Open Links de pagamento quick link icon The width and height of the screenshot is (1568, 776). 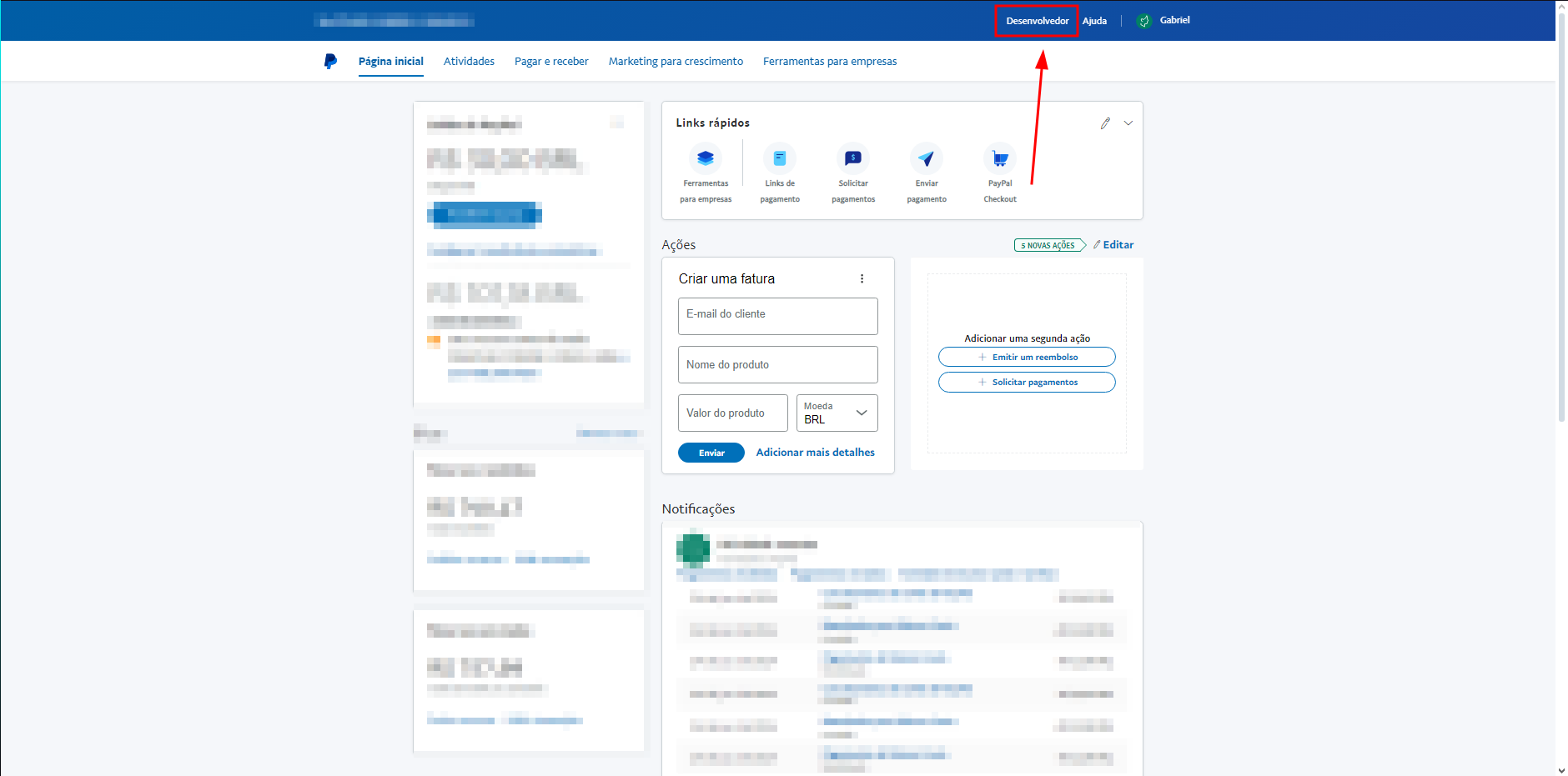tap(780, 158)
